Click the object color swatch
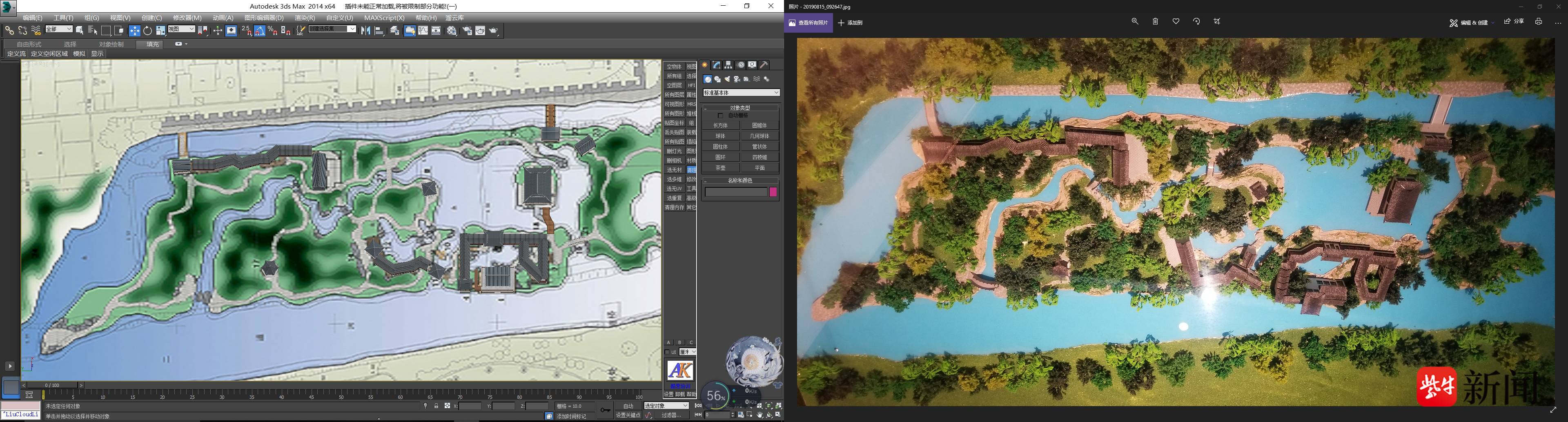1568x422 pixels. click(773, 192)
